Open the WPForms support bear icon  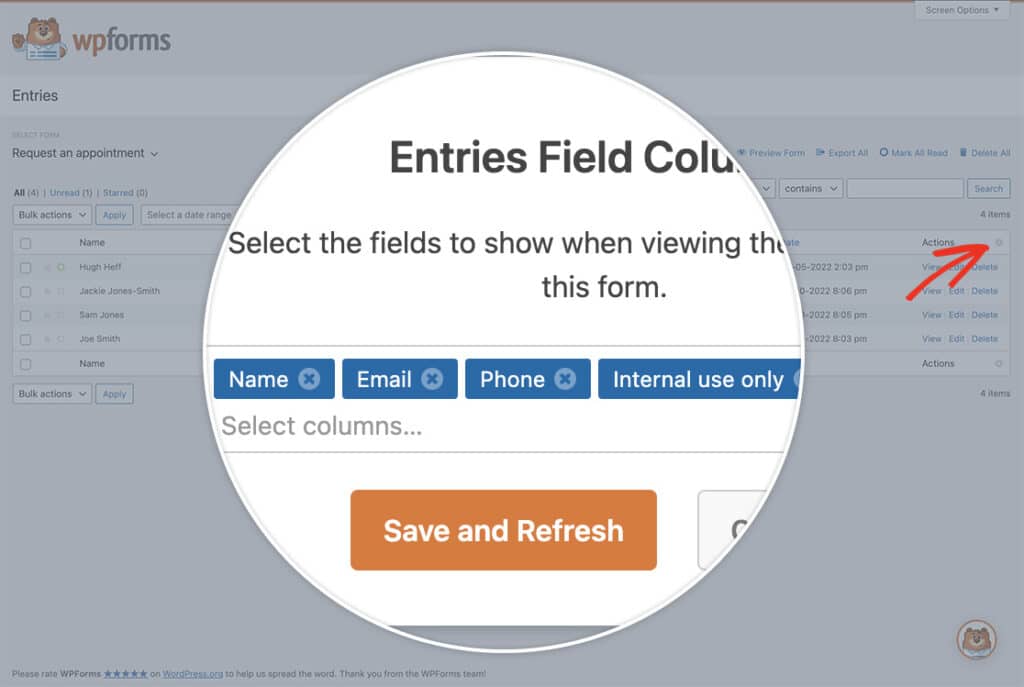tap(977, 640)
